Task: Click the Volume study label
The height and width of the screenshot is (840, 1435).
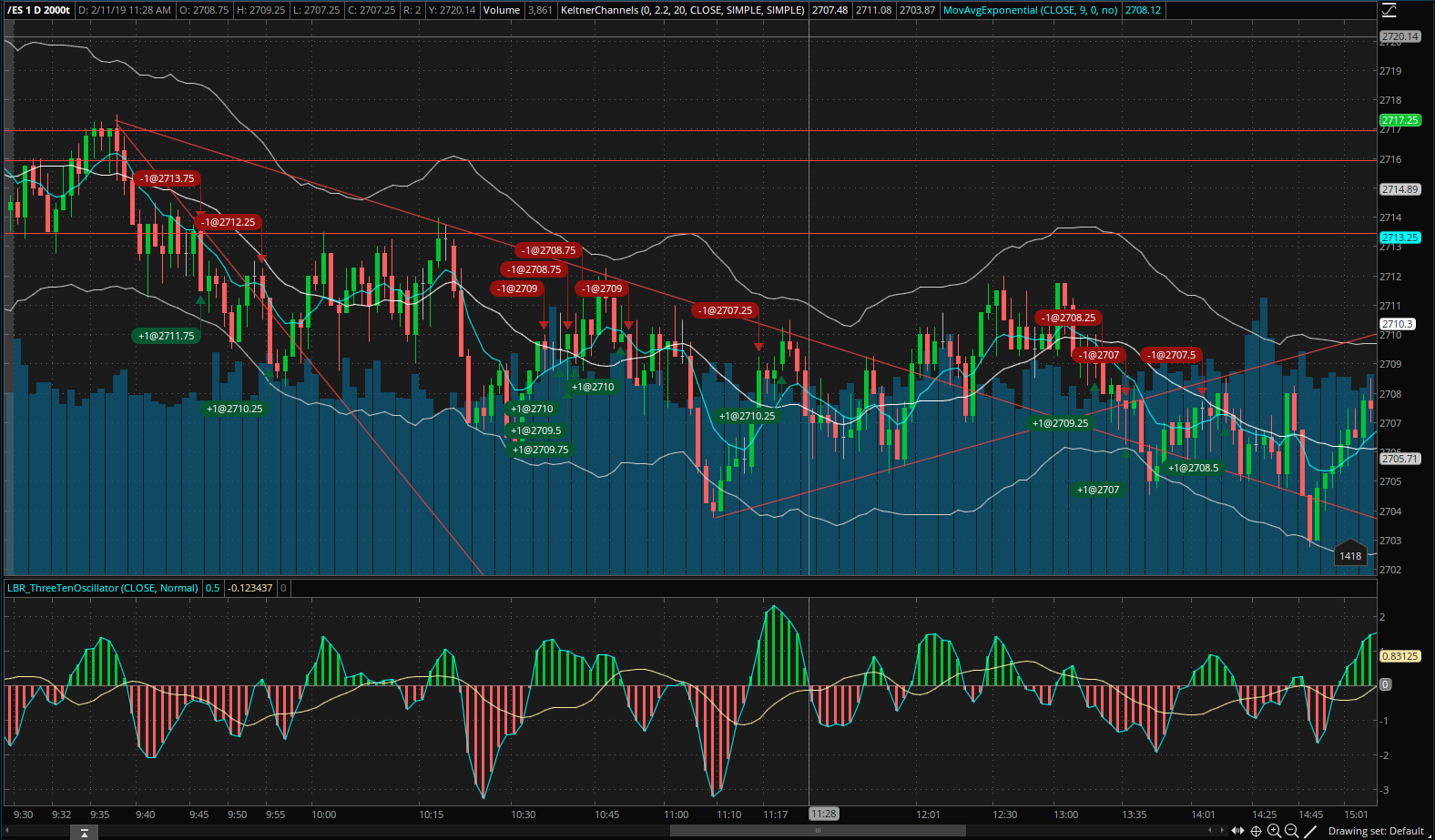Action: click(502, 10)
